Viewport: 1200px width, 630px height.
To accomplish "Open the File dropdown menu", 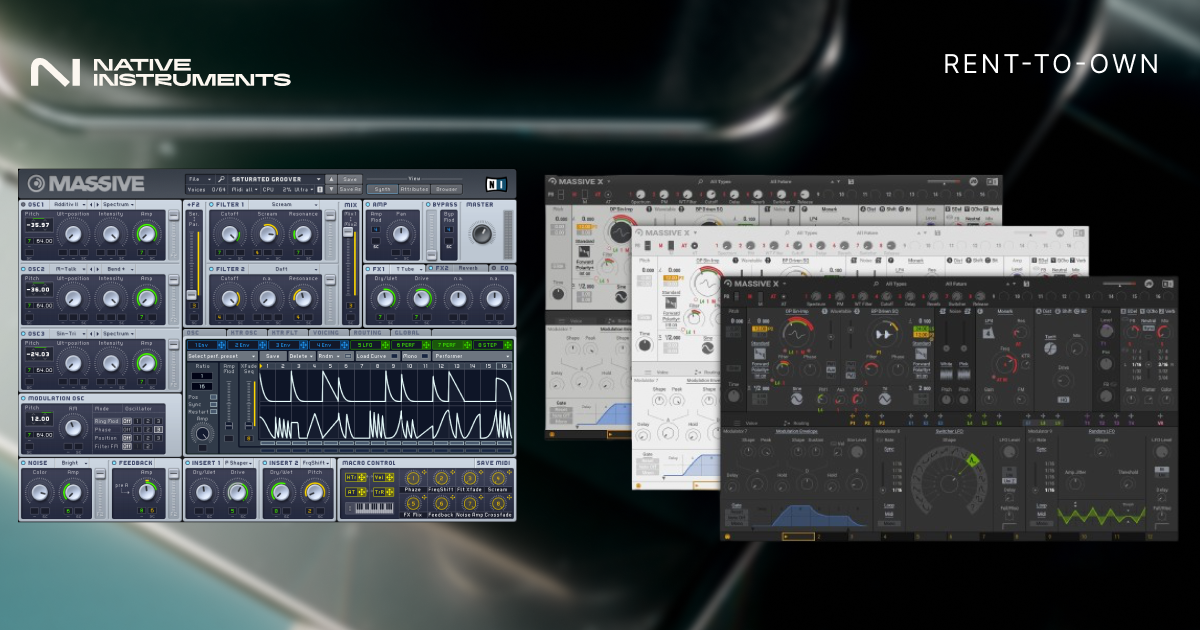I will pos(200,179).
